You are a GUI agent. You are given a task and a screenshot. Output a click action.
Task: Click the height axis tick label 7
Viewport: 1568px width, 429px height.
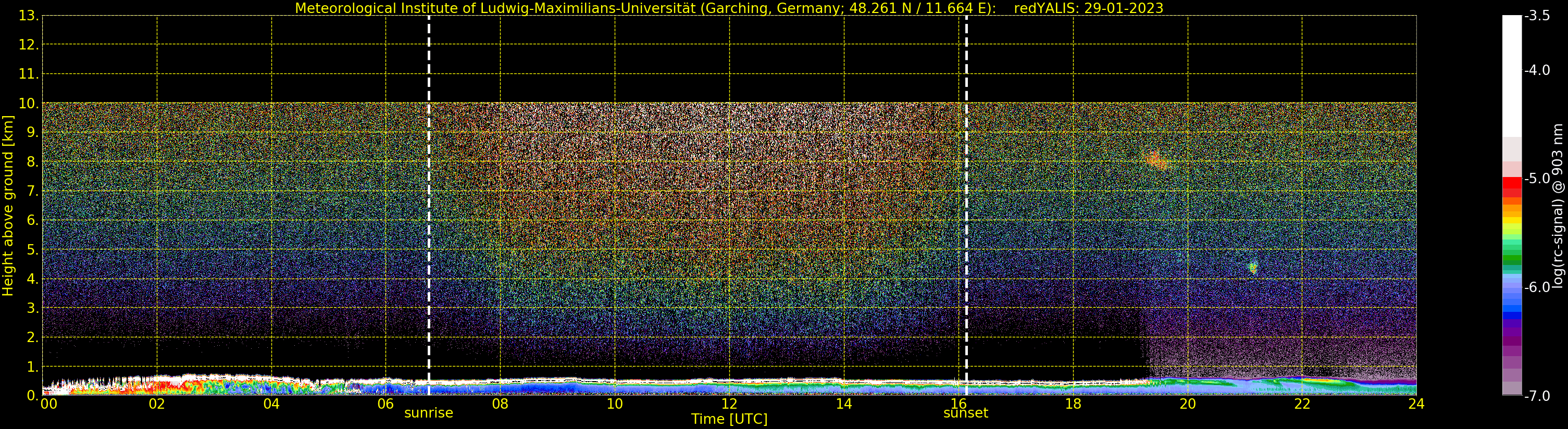(x=32, y=191)
